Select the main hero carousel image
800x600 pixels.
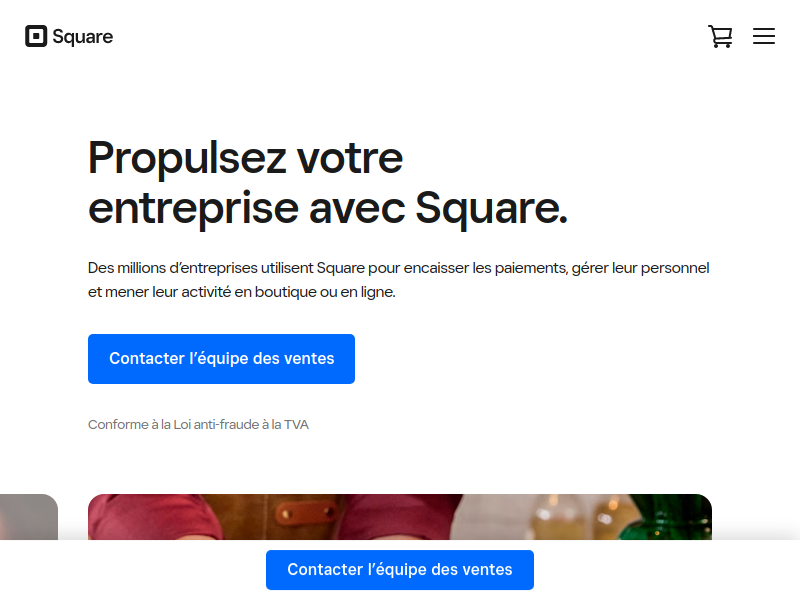[400, 517]
